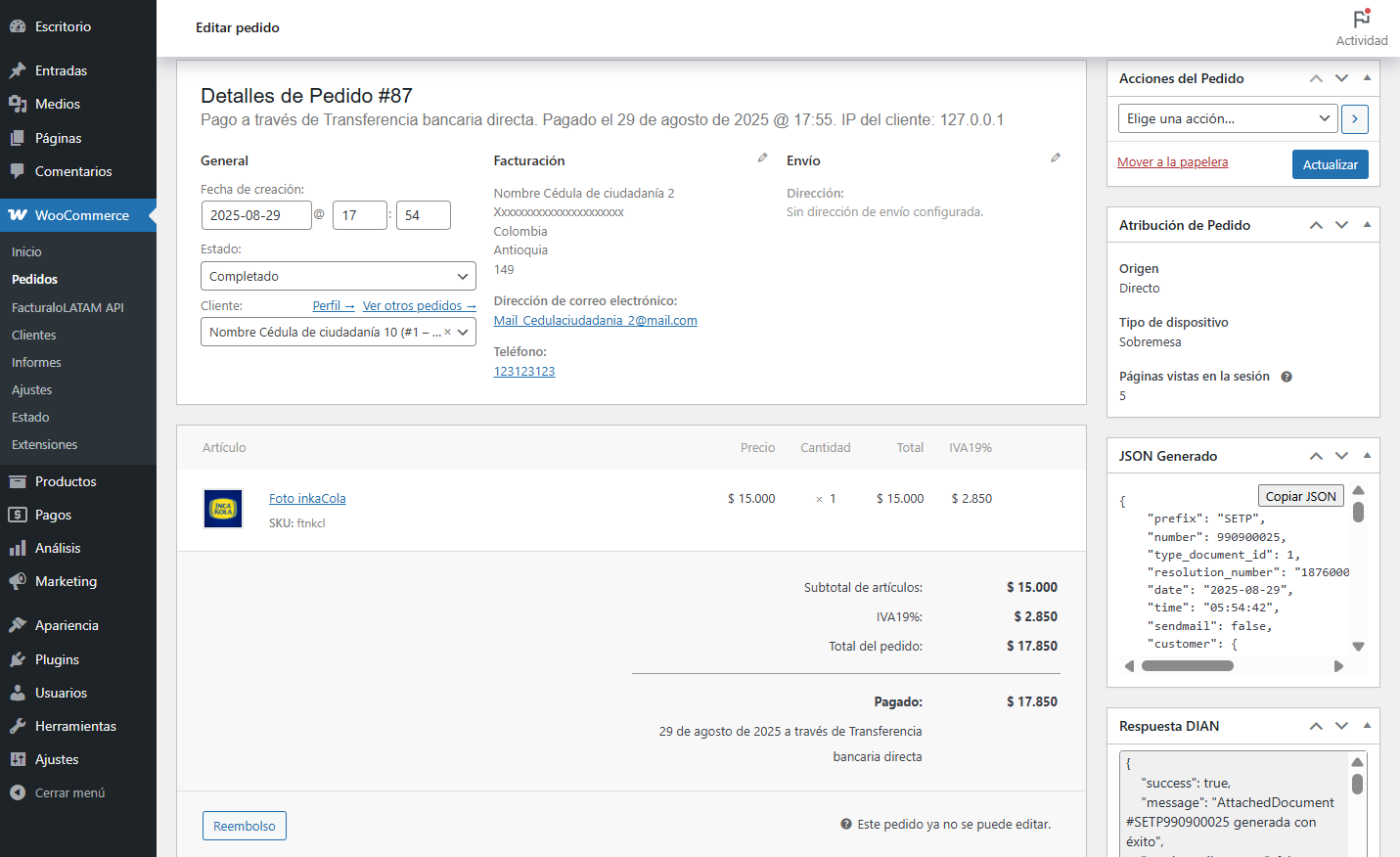Collapse the JSON Generado panel
Screen dimensions: 1400x857
point(1367,456)
